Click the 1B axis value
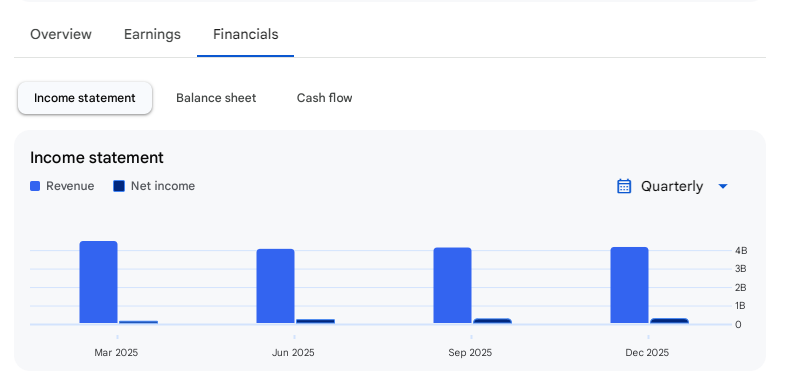 click(741, 306)
